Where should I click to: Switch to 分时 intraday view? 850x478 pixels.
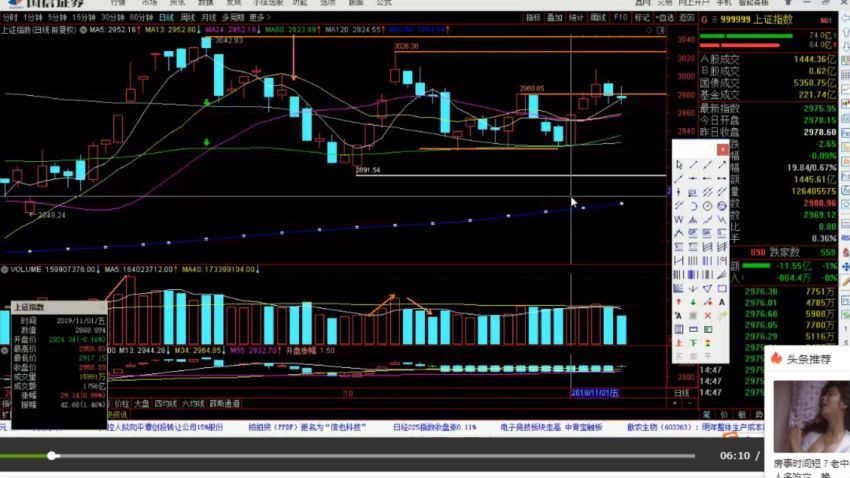point(10,18)
